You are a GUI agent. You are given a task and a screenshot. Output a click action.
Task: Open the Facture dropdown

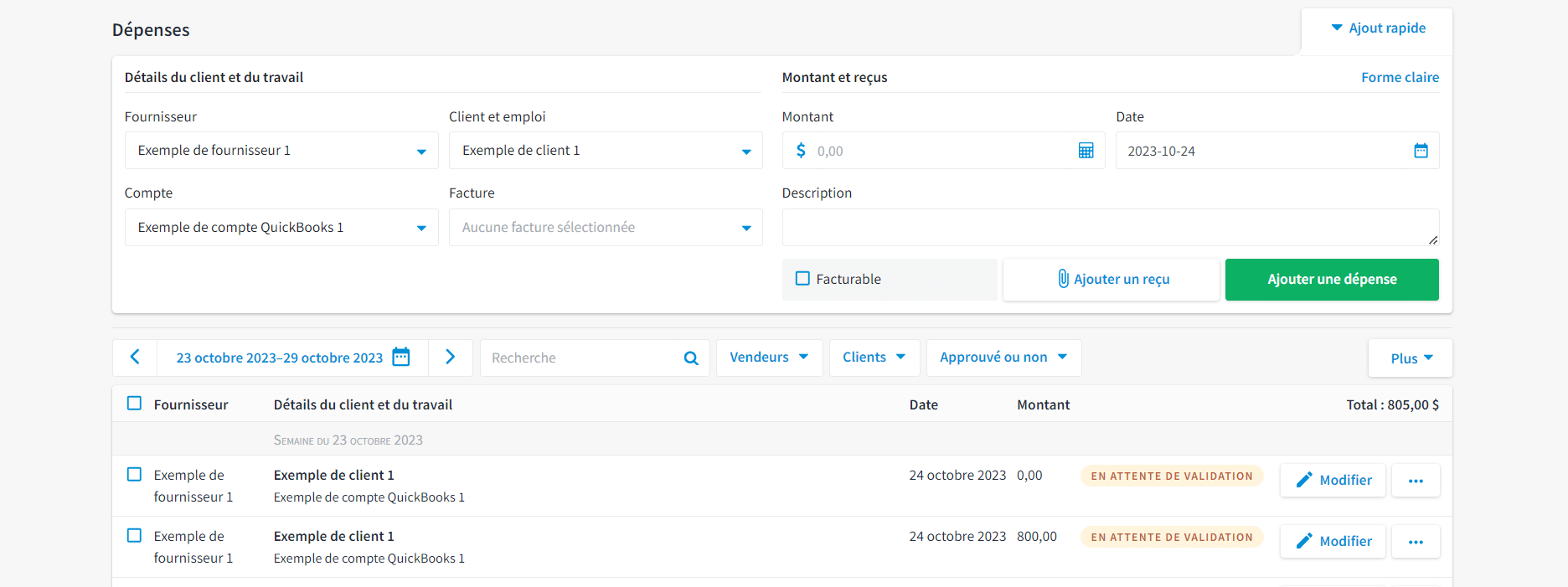click(x=606, y=228)
